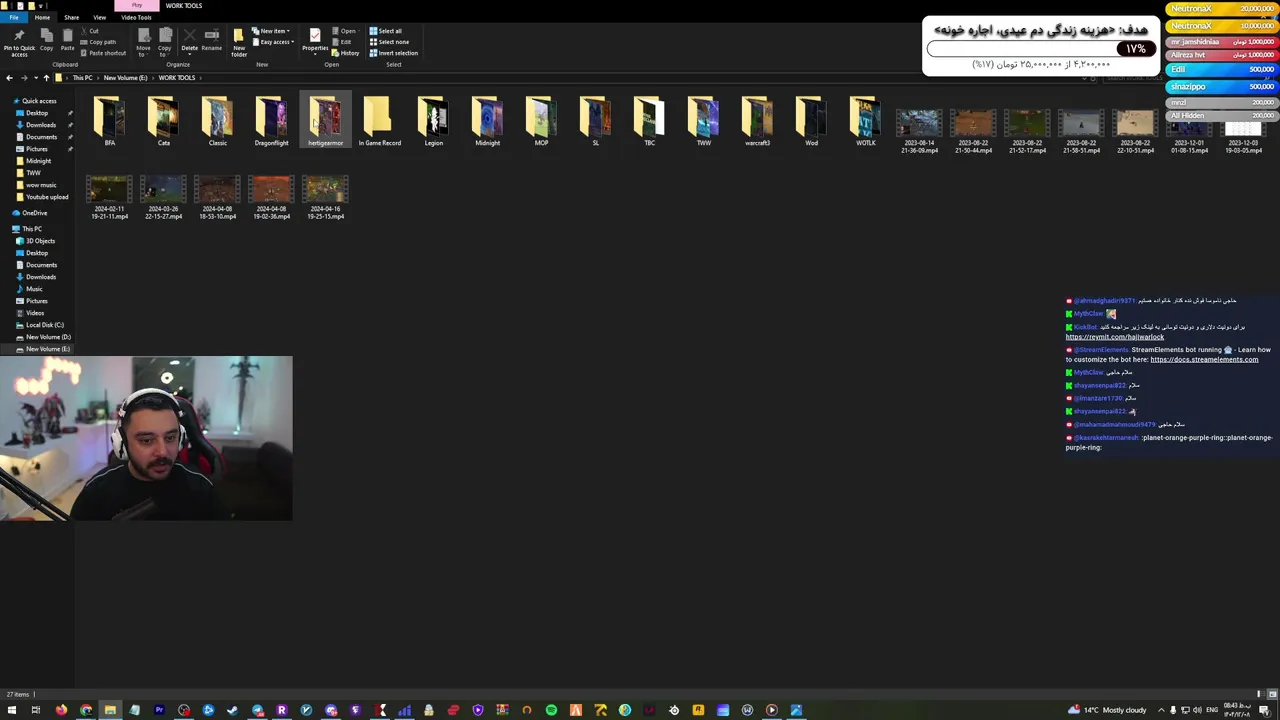
Task: Click the Edit button in ribbon
Action: tap(342, 42)
